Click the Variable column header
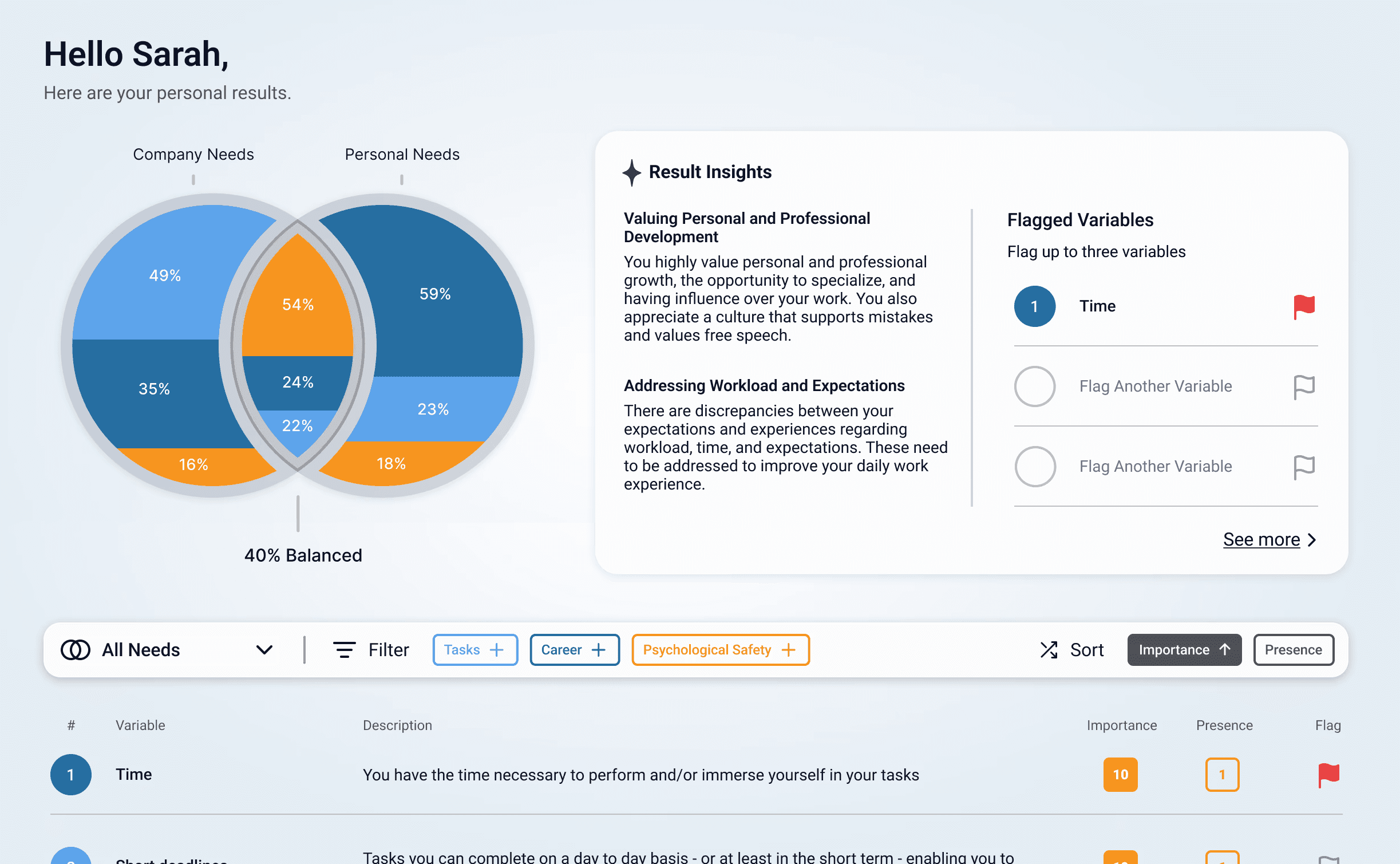 [x=140, y=725]
